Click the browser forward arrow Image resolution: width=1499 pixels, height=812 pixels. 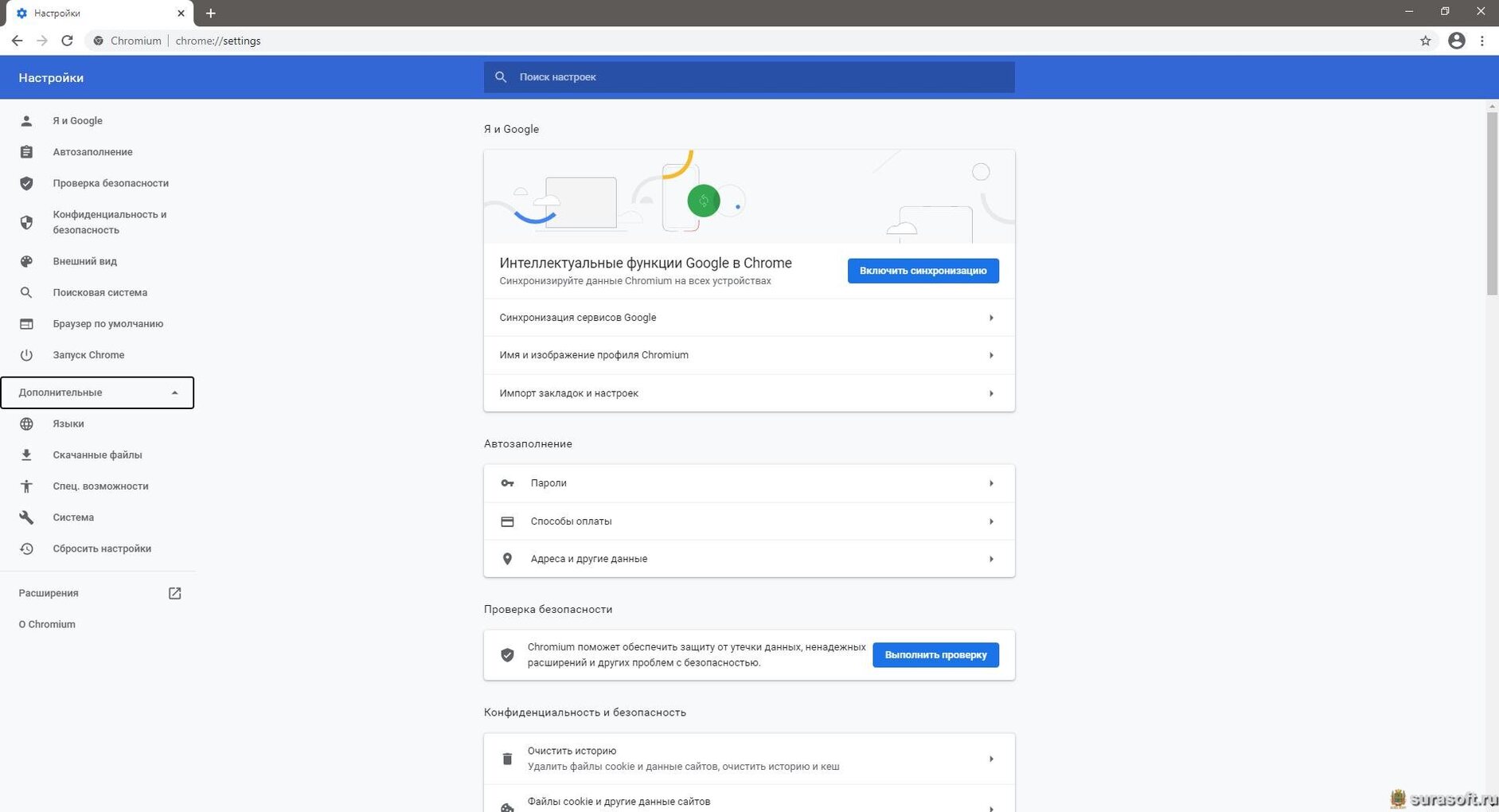click(x=42, y=41)
